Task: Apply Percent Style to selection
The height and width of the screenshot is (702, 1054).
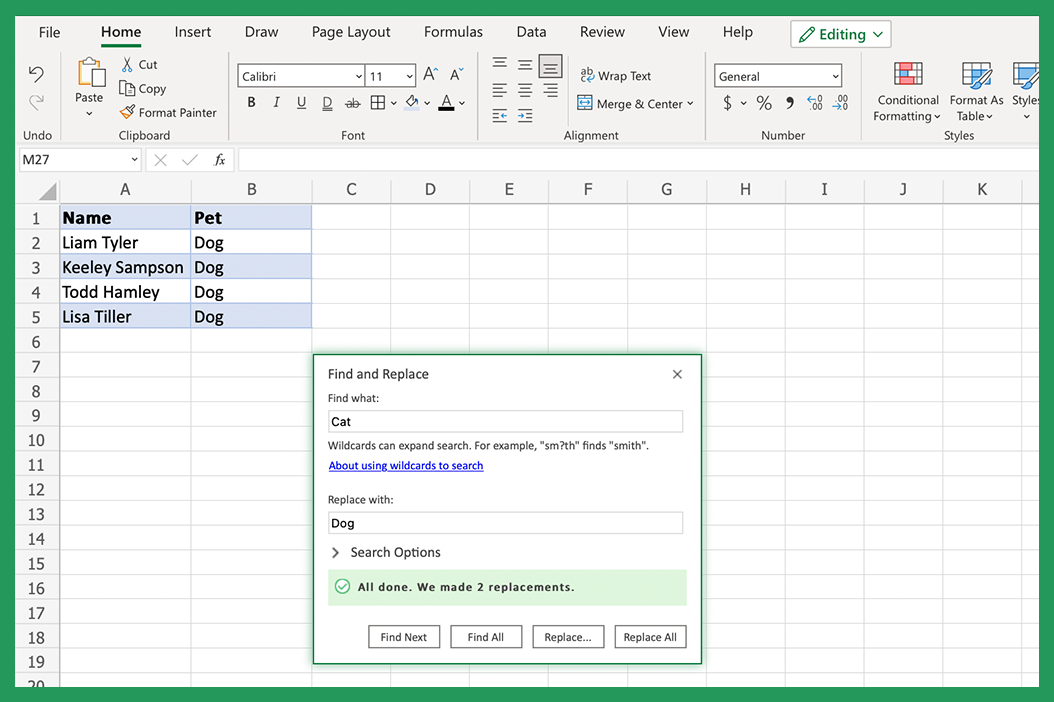Action: pyautogui.click(x=764, y=103)
